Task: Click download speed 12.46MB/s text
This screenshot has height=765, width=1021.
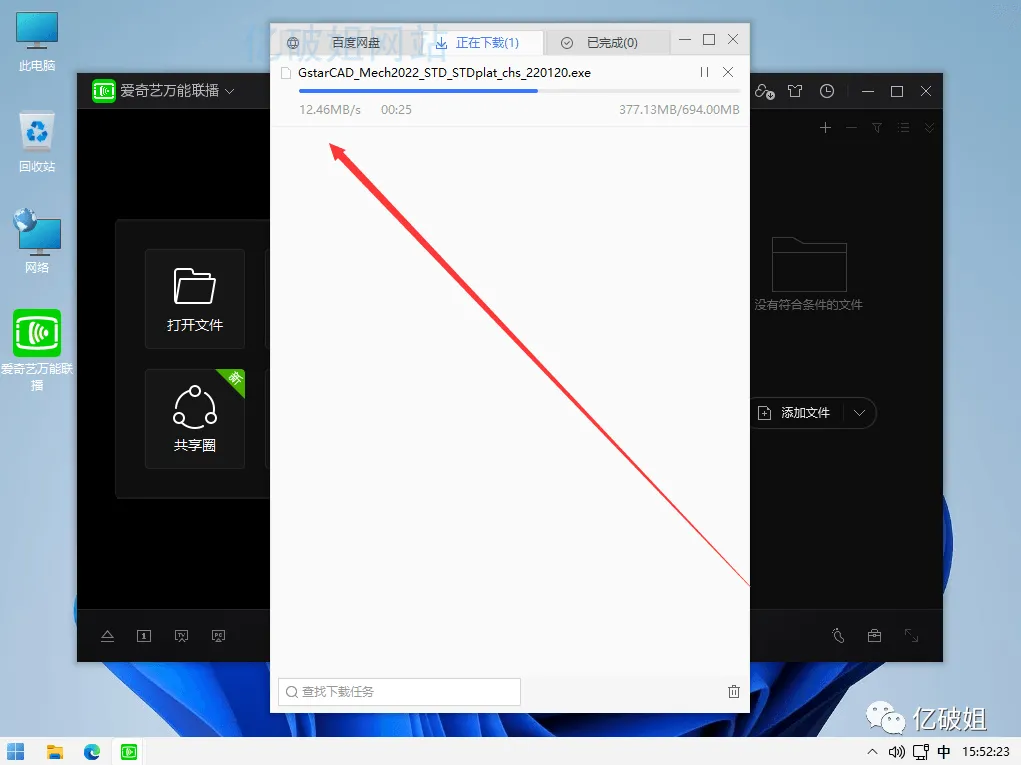Action: point(329,109)
